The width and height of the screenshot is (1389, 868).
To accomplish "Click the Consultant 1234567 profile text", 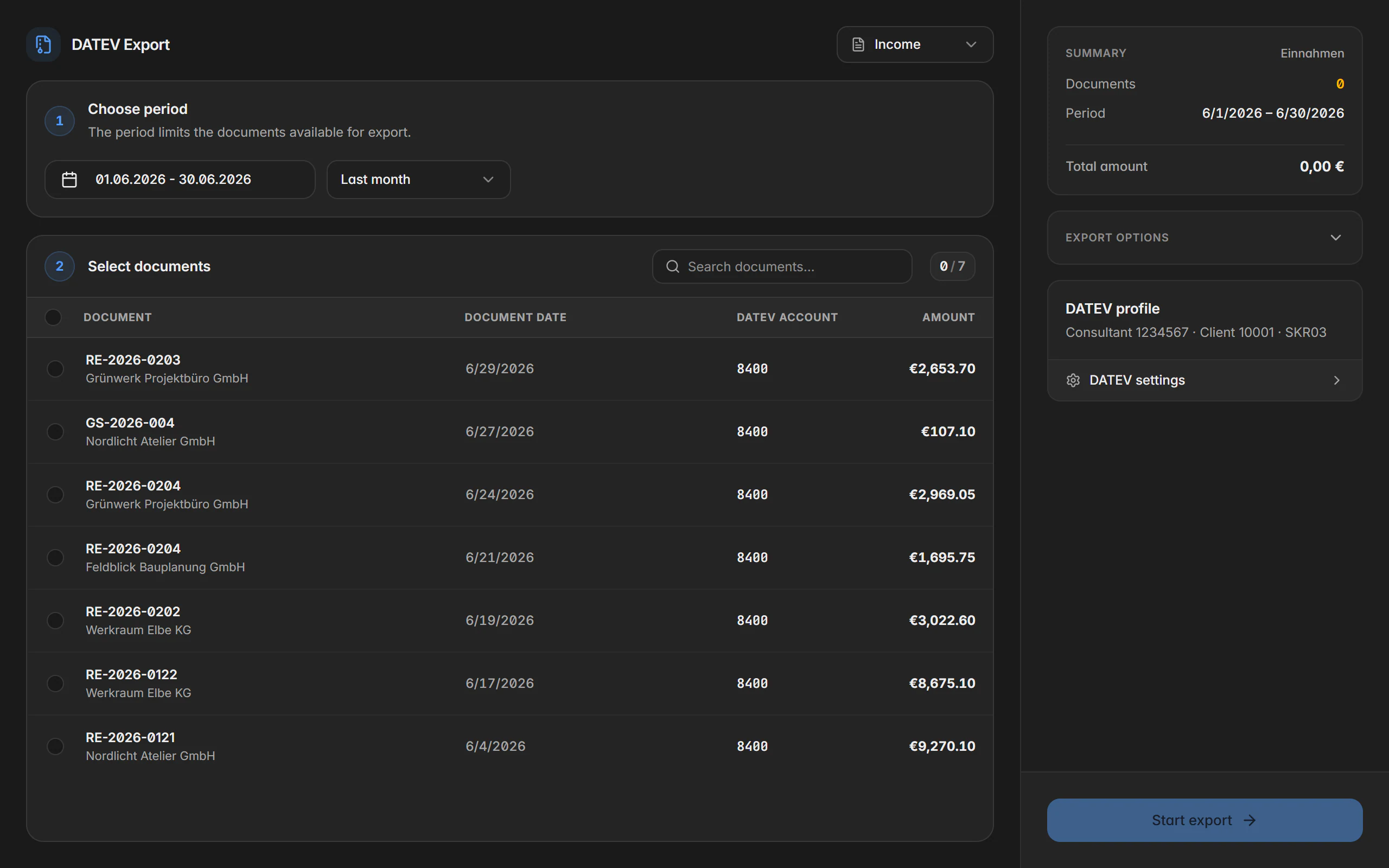I will point(1196,333).
